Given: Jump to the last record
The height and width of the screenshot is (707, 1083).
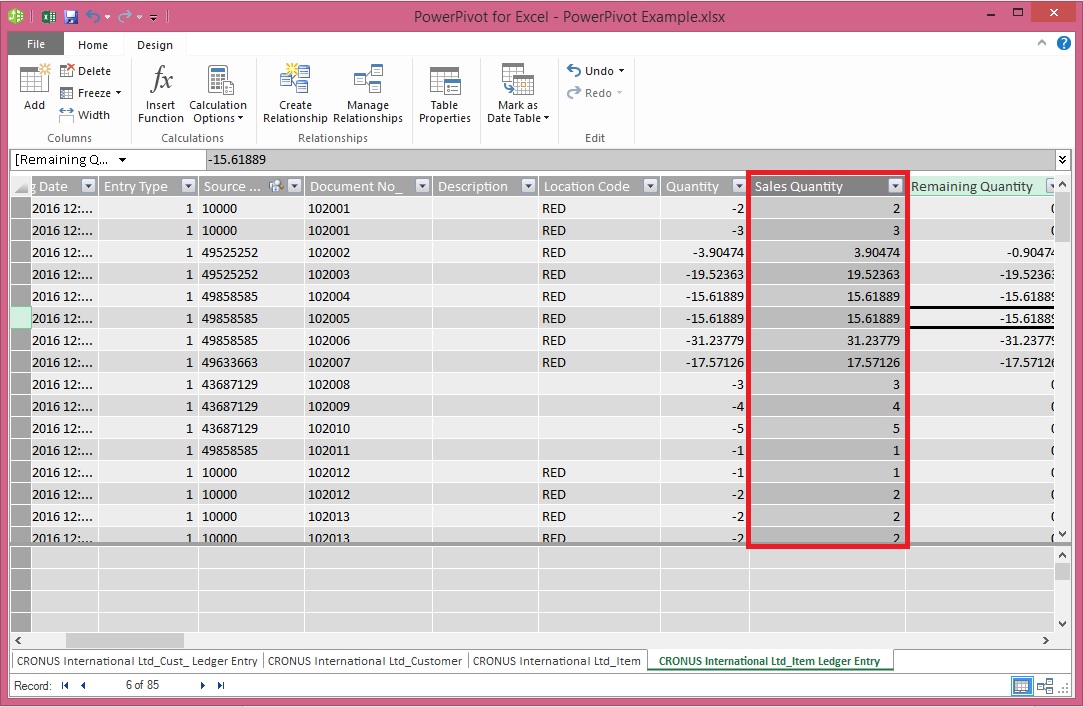Looking at the screenshot, I should [221, 685].
